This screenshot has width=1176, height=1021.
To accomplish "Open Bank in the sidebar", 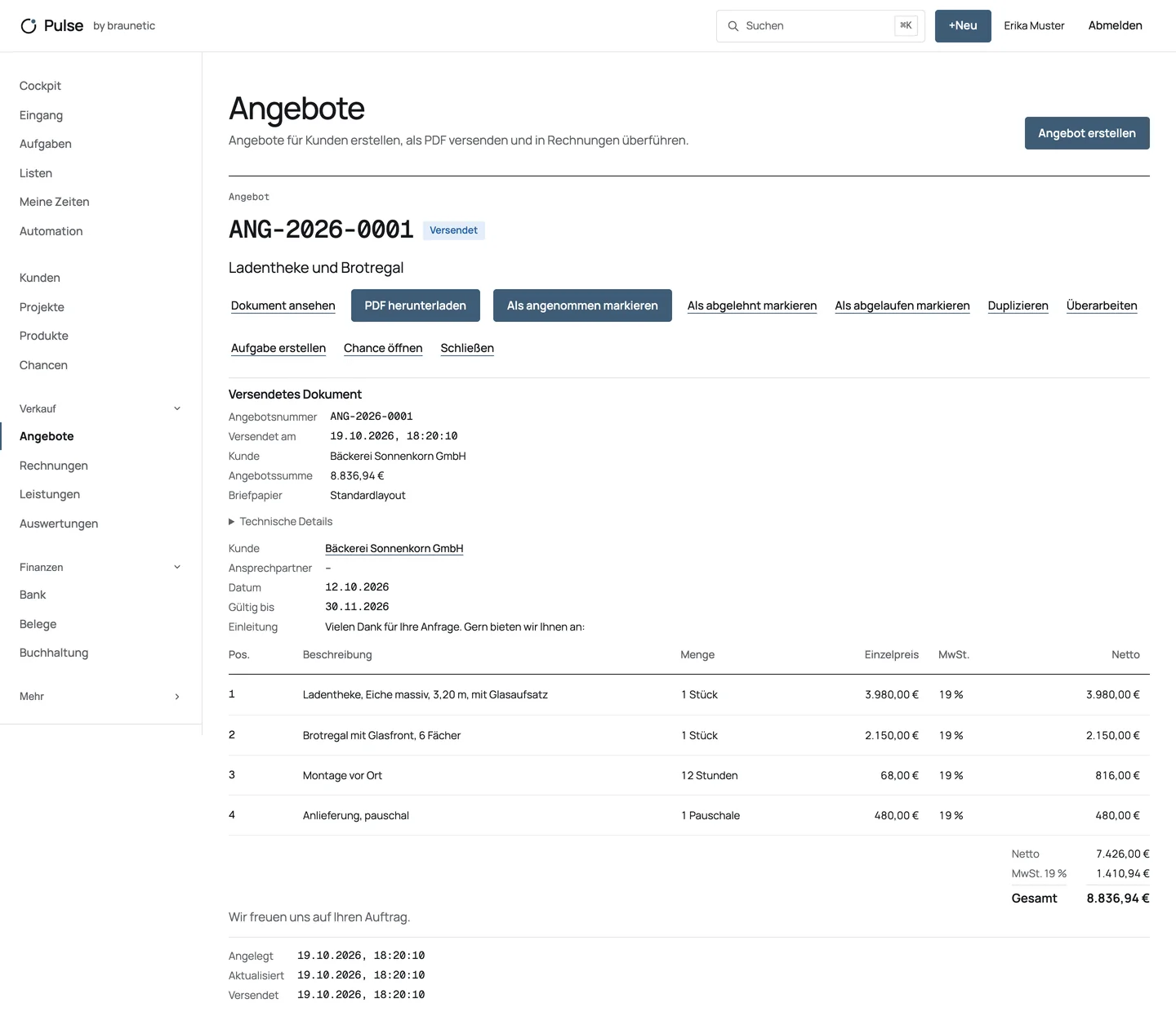I will coord(33,595).
